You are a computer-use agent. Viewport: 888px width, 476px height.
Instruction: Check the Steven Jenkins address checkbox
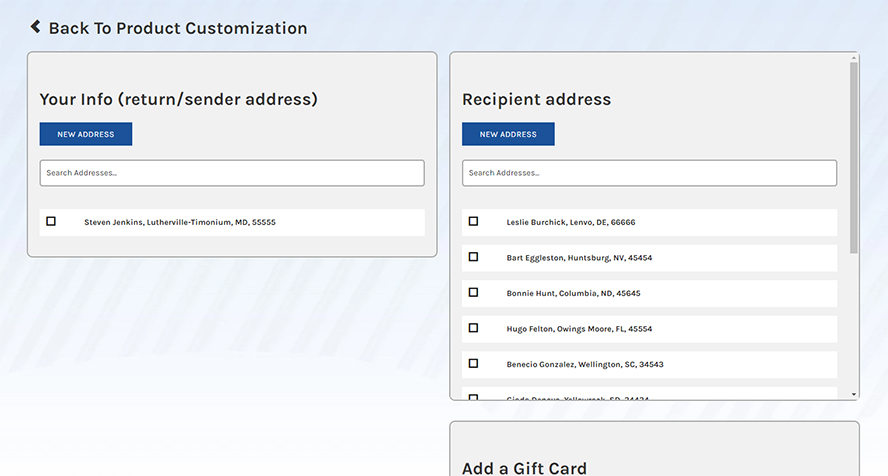(x=51, y=221)
